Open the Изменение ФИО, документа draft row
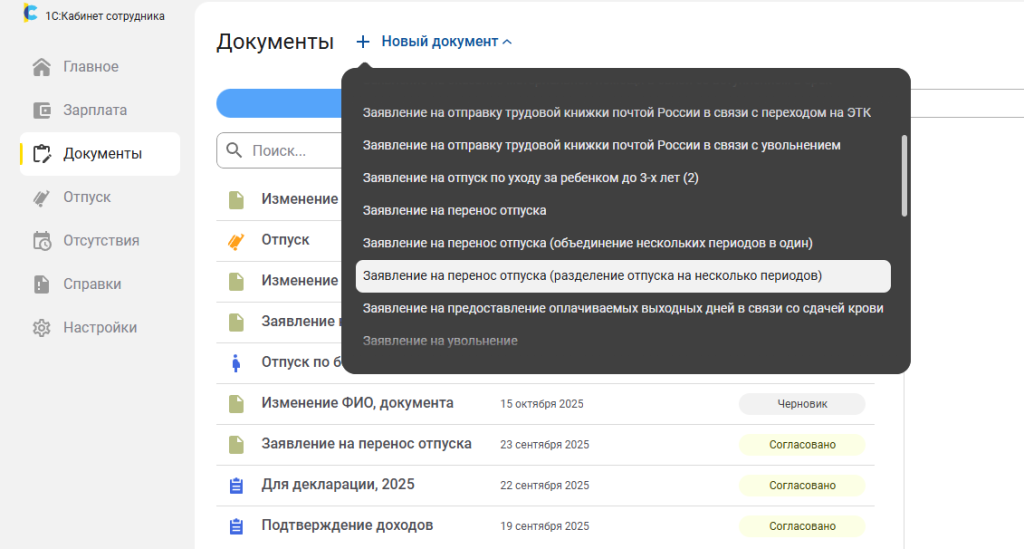Screen dimensions: 1024x549 357,403
